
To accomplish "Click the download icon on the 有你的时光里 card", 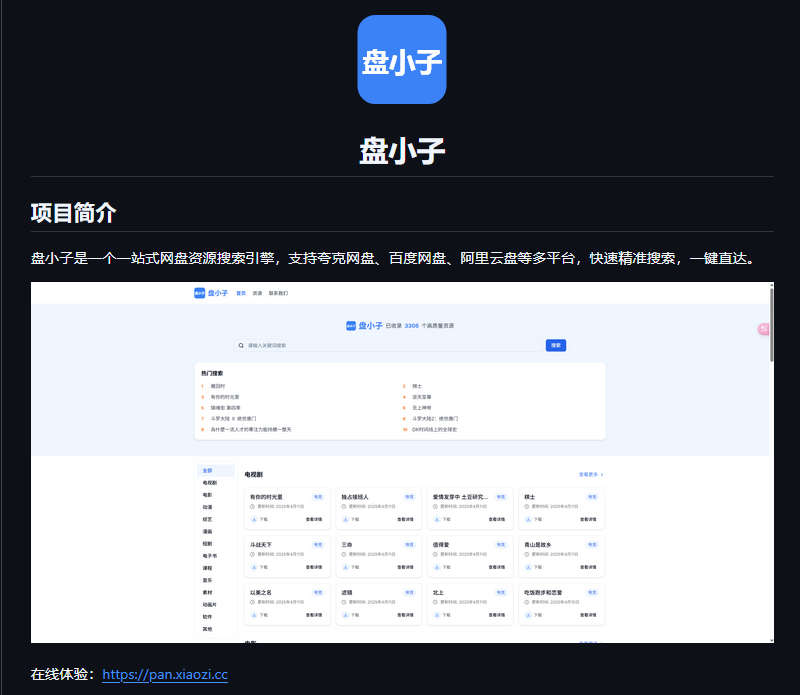I will (254, 519).
